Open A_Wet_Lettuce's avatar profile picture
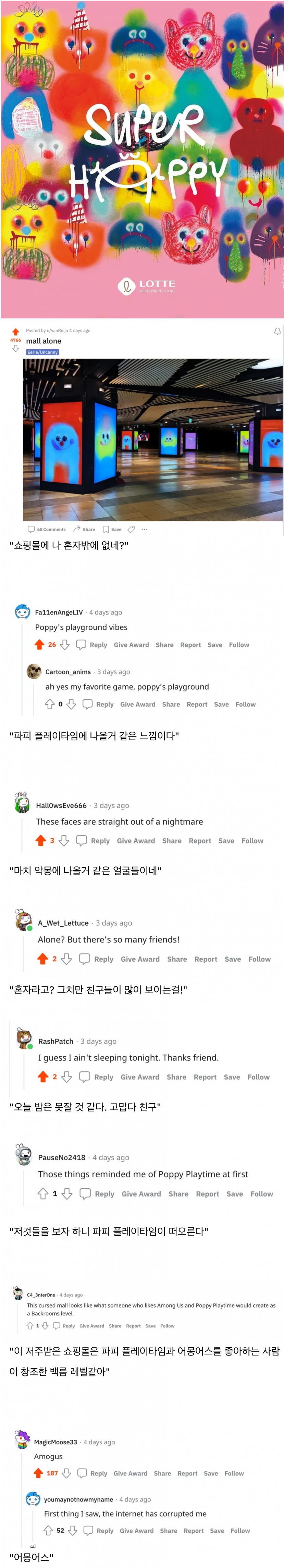This screenshot has height=1568, width=284. point(24,921)
